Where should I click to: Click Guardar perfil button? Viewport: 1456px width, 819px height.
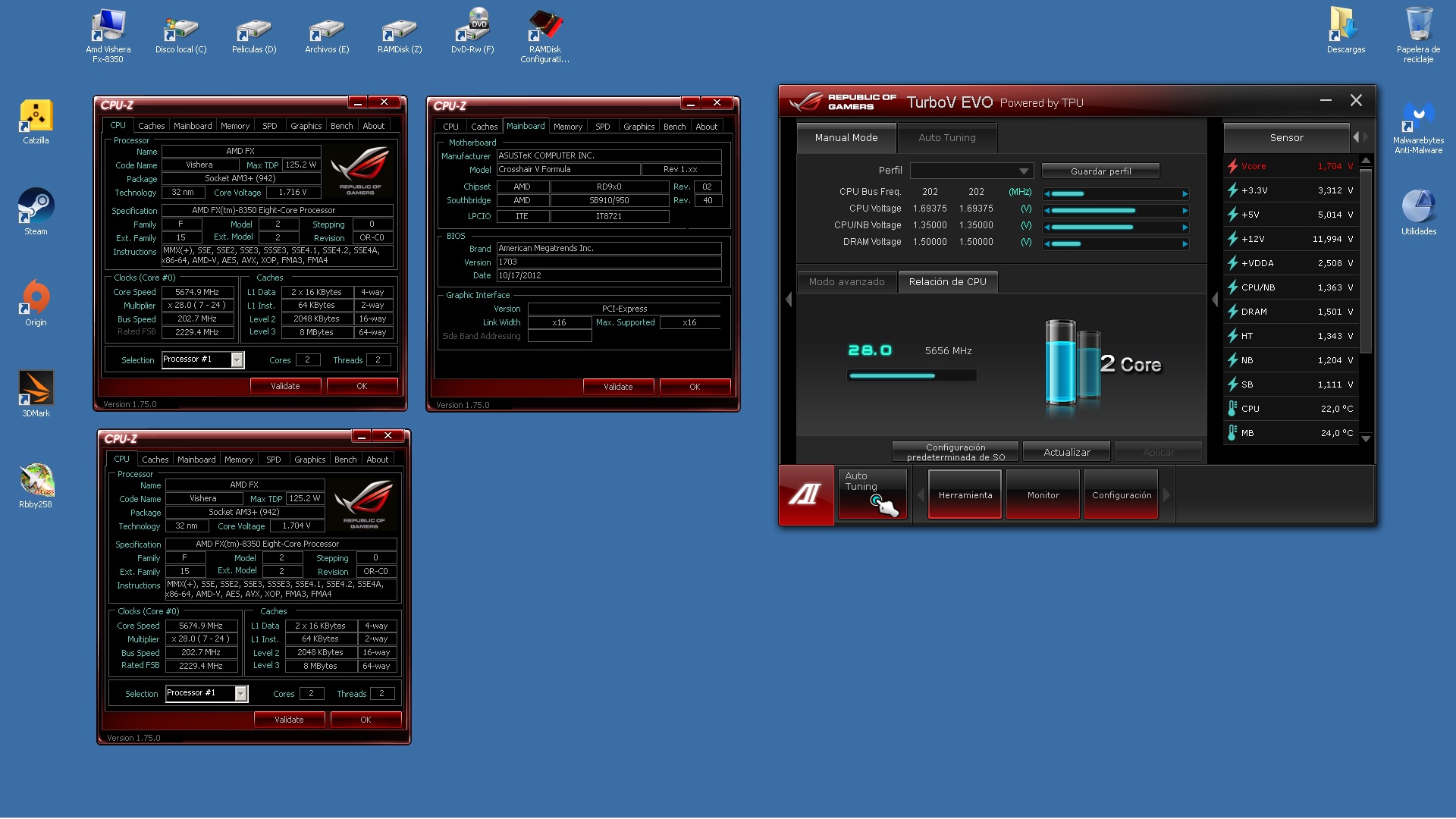(x=1100, y=171)
